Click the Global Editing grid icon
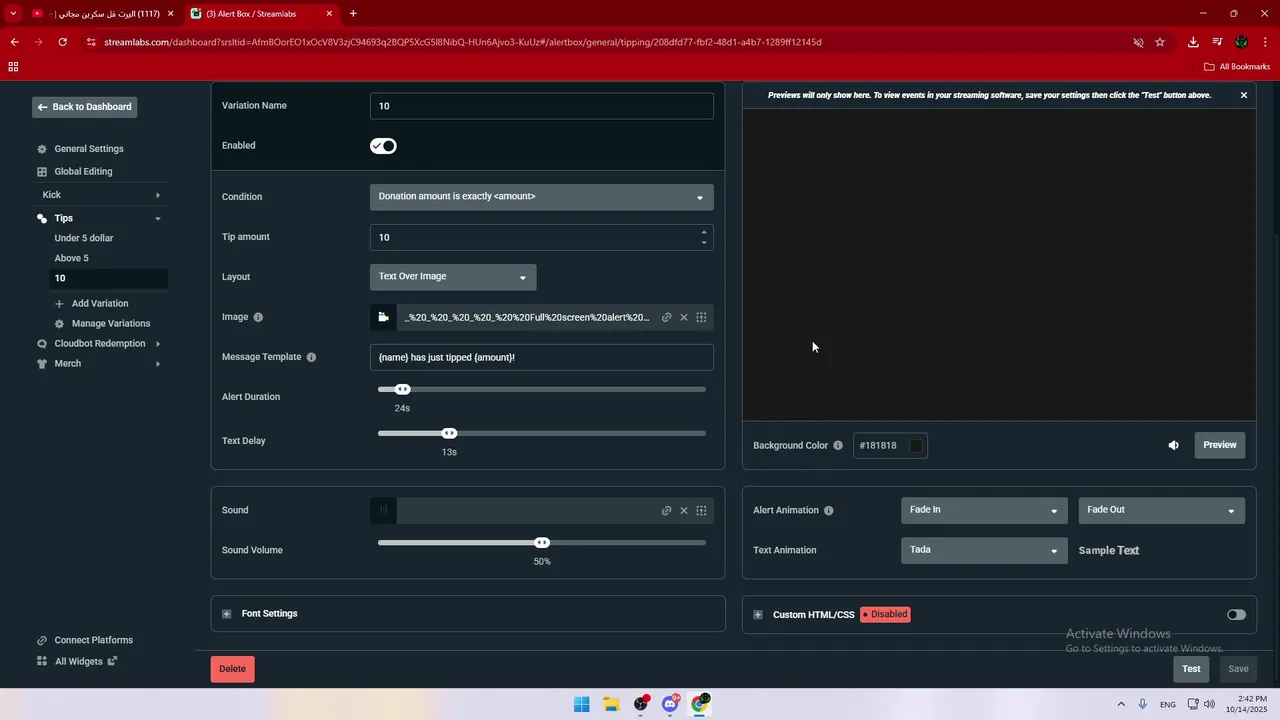 tap(42, 172)
